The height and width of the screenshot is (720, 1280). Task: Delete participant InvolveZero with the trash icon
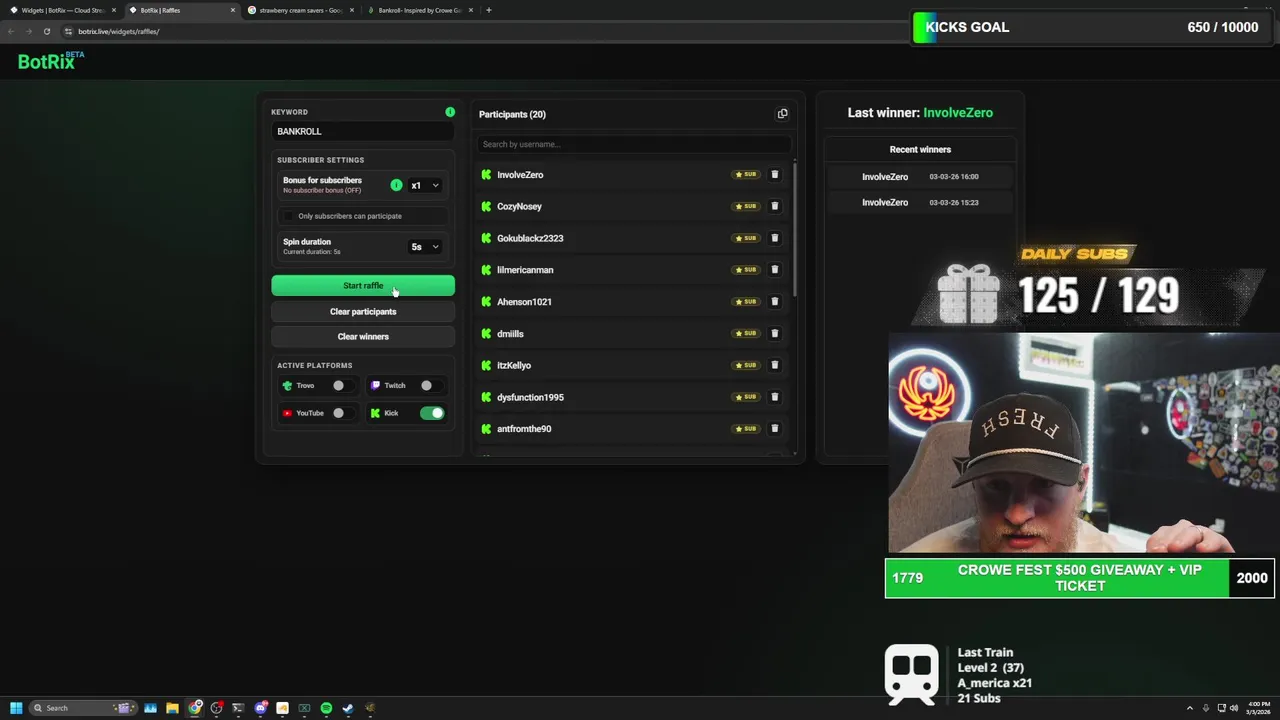pyautogui.click(x=774, y=174)
